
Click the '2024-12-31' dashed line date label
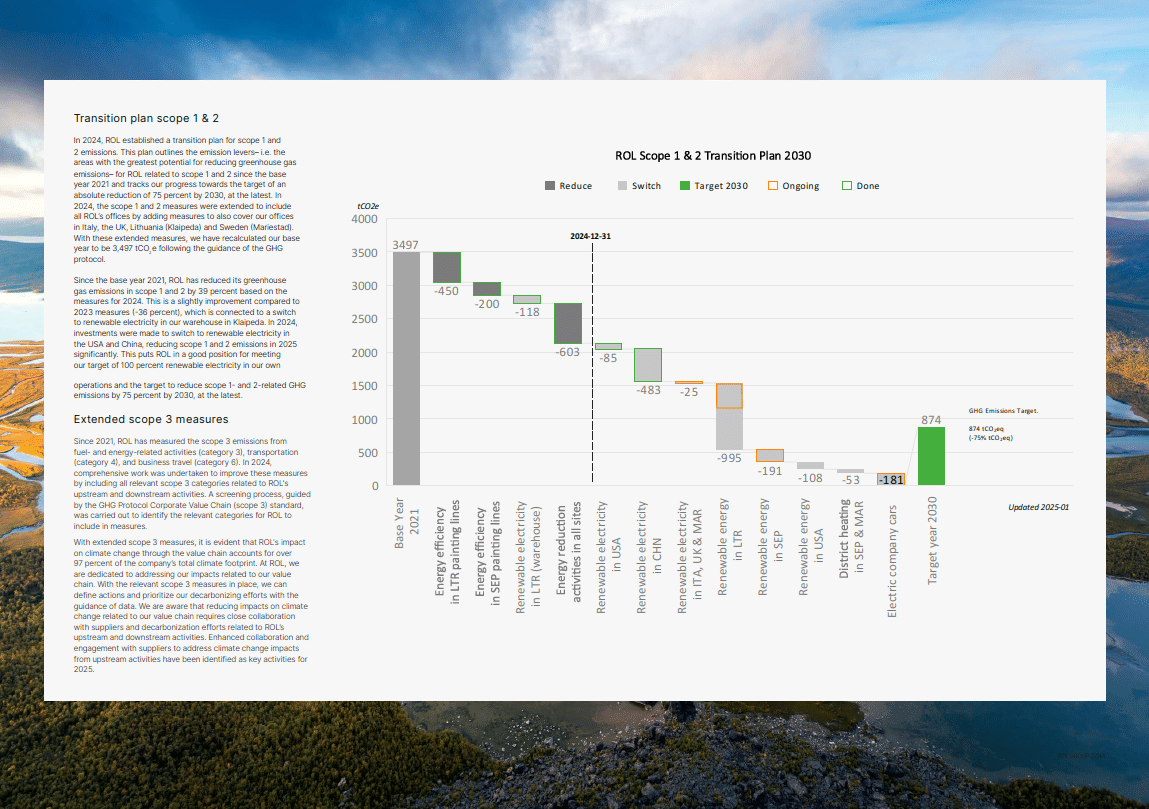pyautogui.click(x=591, y=236)
